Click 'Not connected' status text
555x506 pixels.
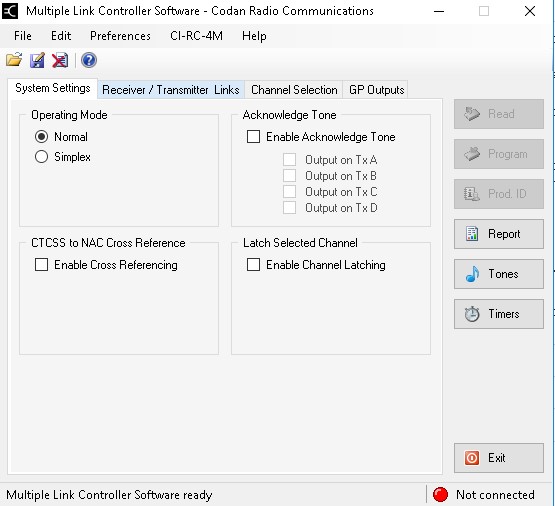click(495, 495)
